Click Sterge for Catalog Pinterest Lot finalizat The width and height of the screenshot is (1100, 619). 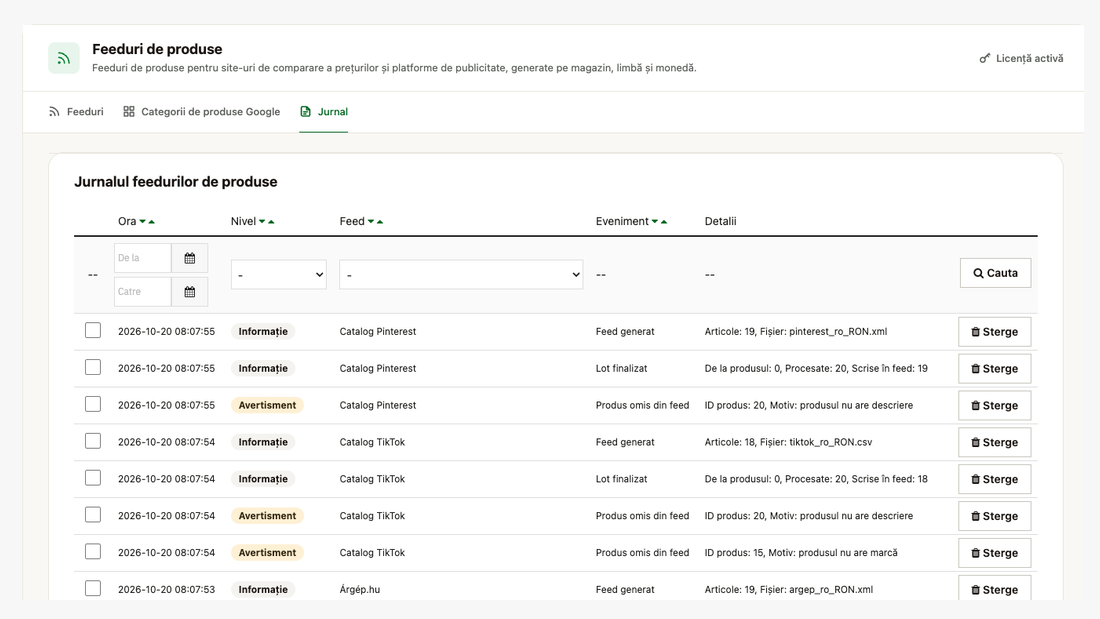(995, 368)
